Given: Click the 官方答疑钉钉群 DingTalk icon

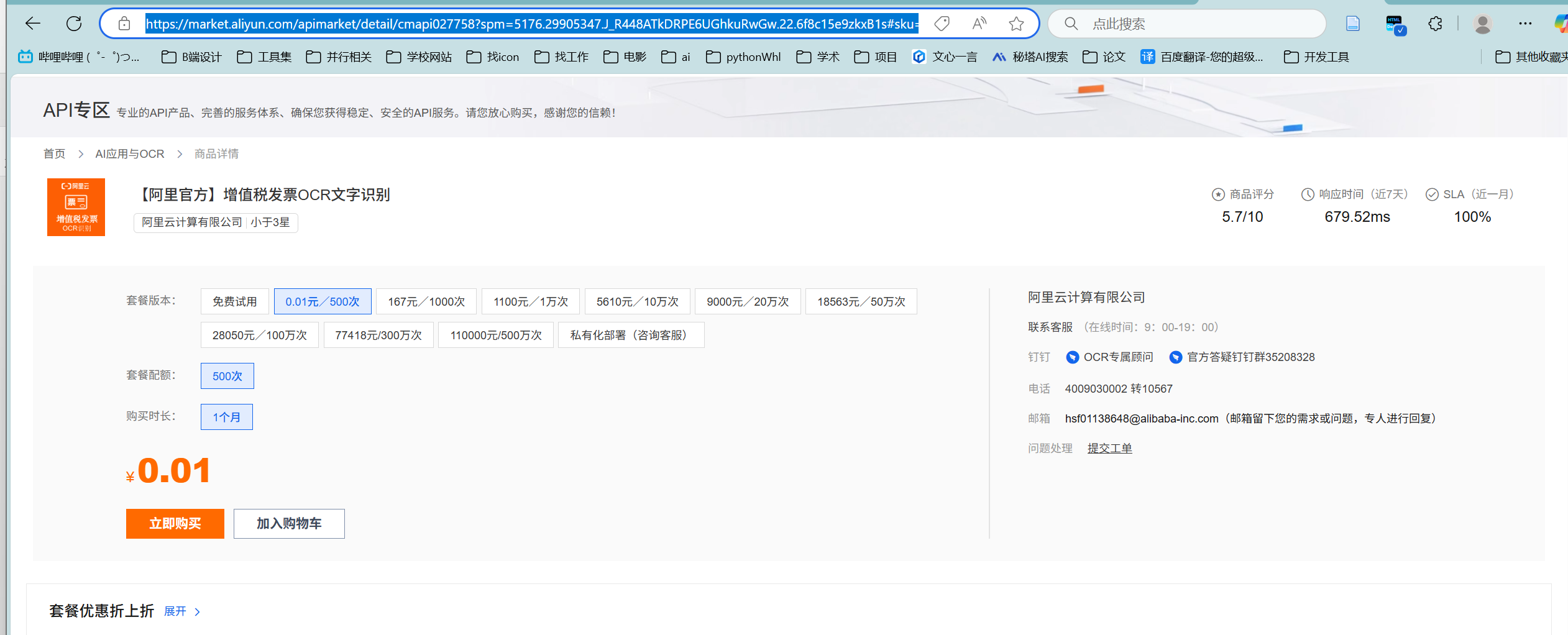Looking at the screenshot, I should 1175,357.
